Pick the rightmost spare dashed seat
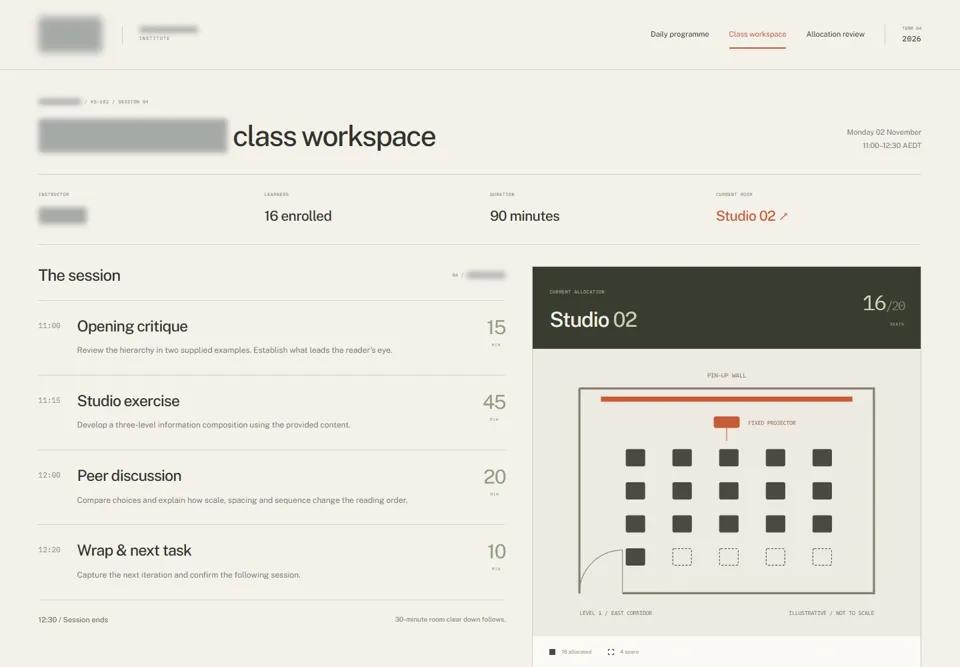 point(822,557)
